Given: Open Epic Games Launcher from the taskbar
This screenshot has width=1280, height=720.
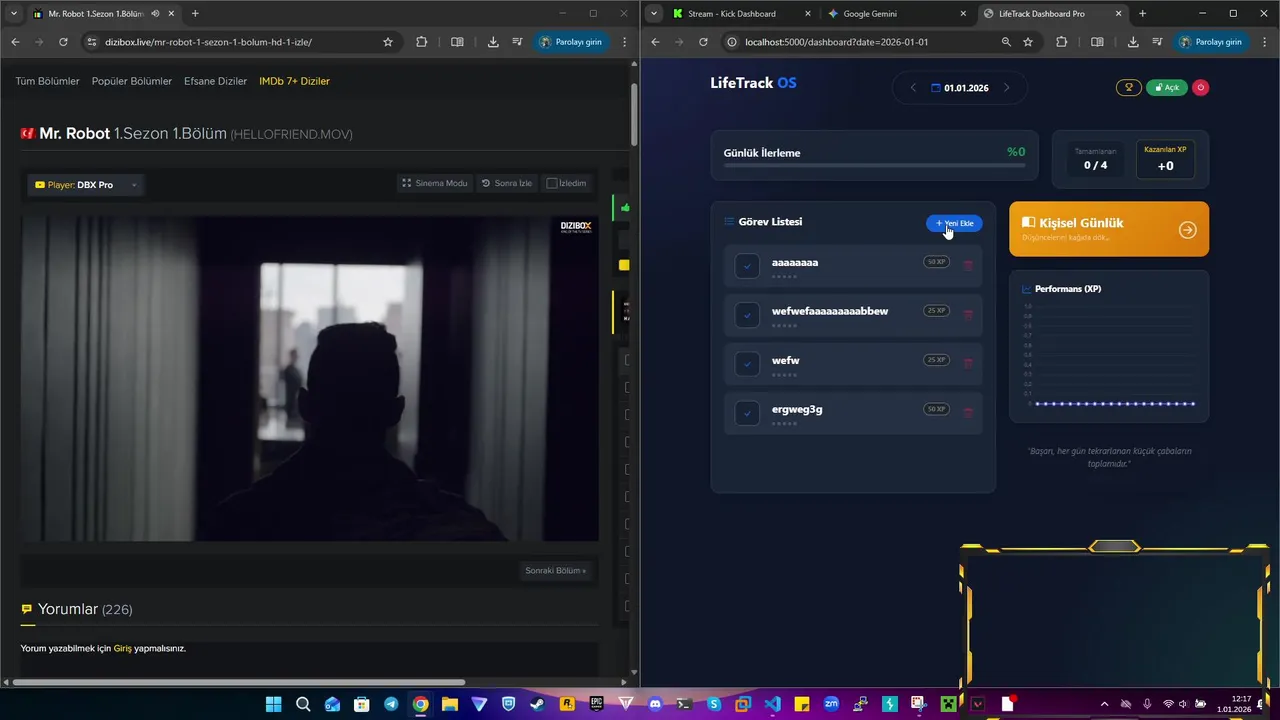Looking at the screenshot, I should [596, 704].
